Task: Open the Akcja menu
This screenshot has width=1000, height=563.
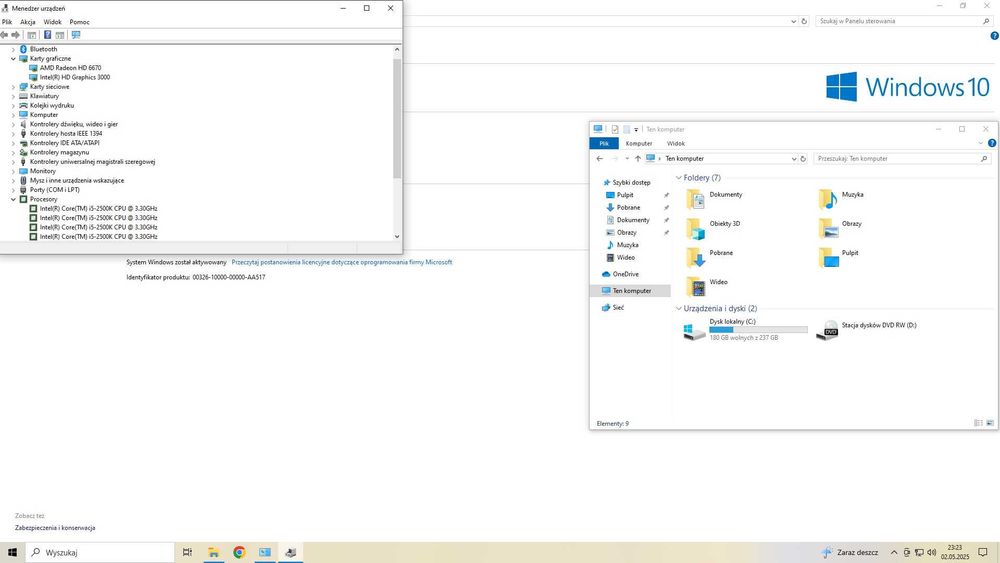Action: pyautogui.click(x=27, y=22)
